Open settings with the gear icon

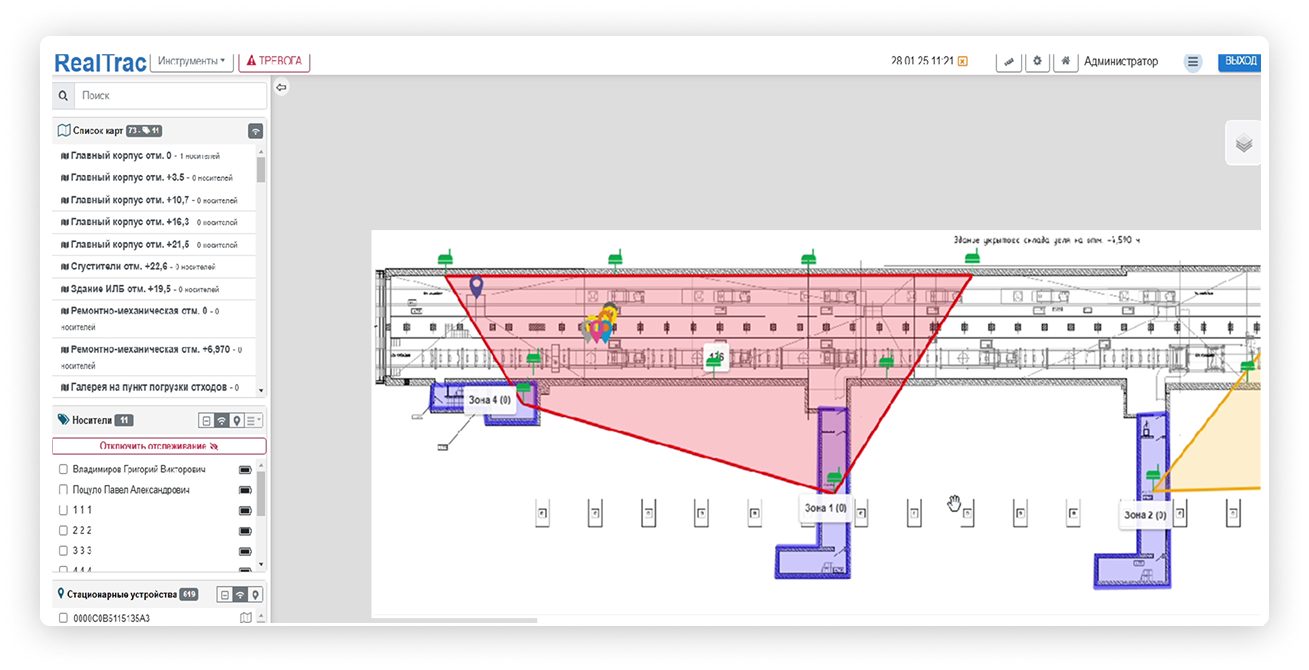point(1037,62)
